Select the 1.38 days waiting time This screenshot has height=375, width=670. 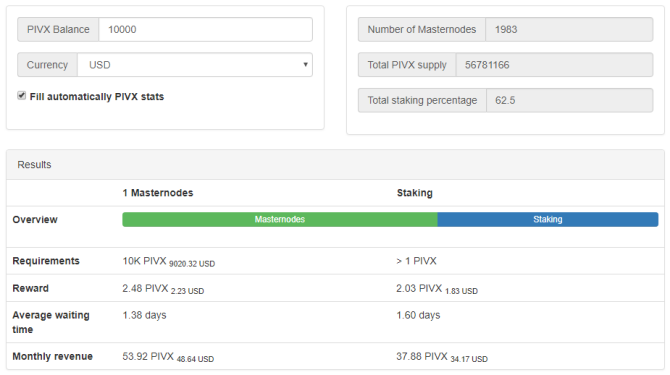pos(144,315)
